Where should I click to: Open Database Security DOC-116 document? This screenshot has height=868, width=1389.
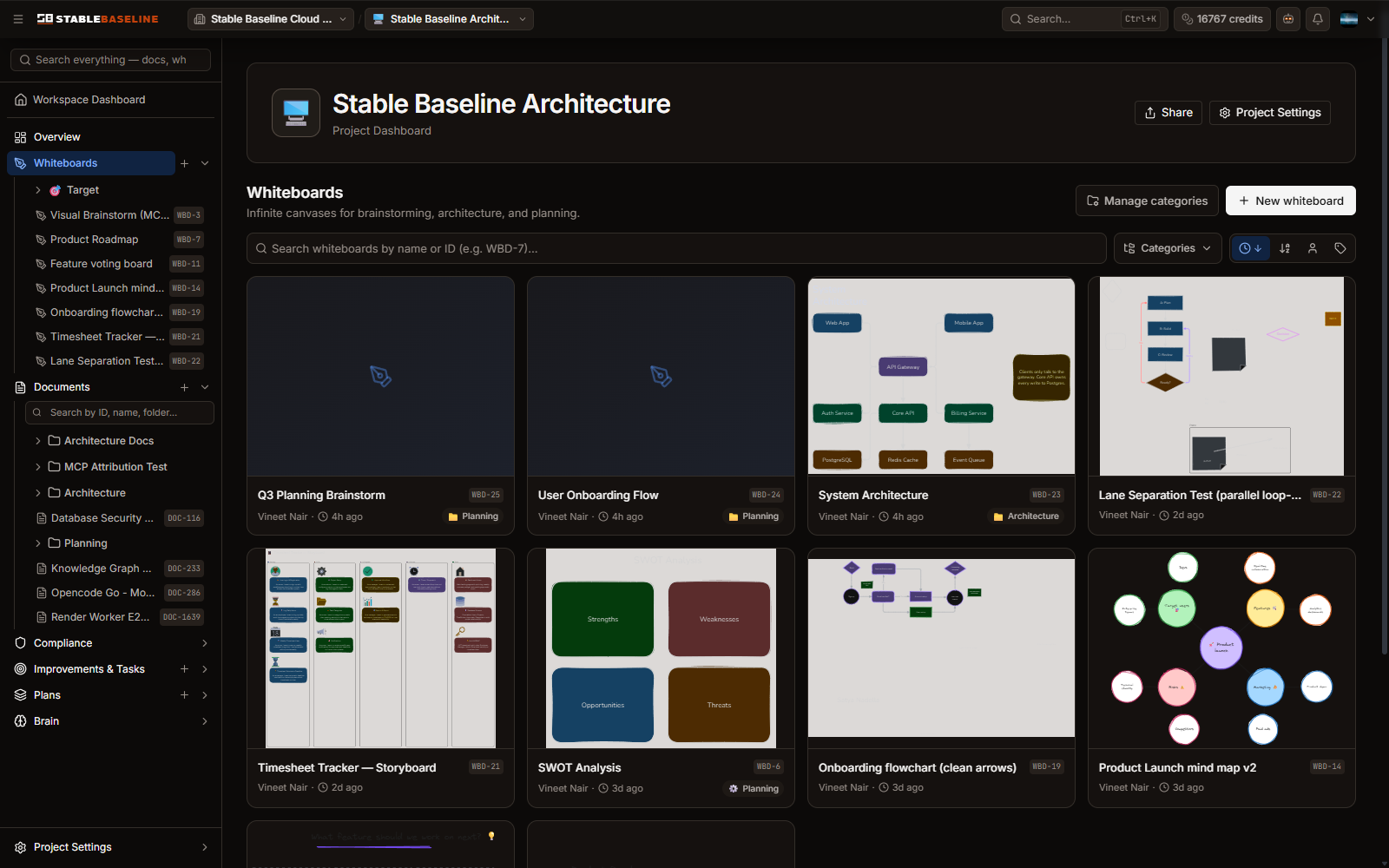click(120, 518)
